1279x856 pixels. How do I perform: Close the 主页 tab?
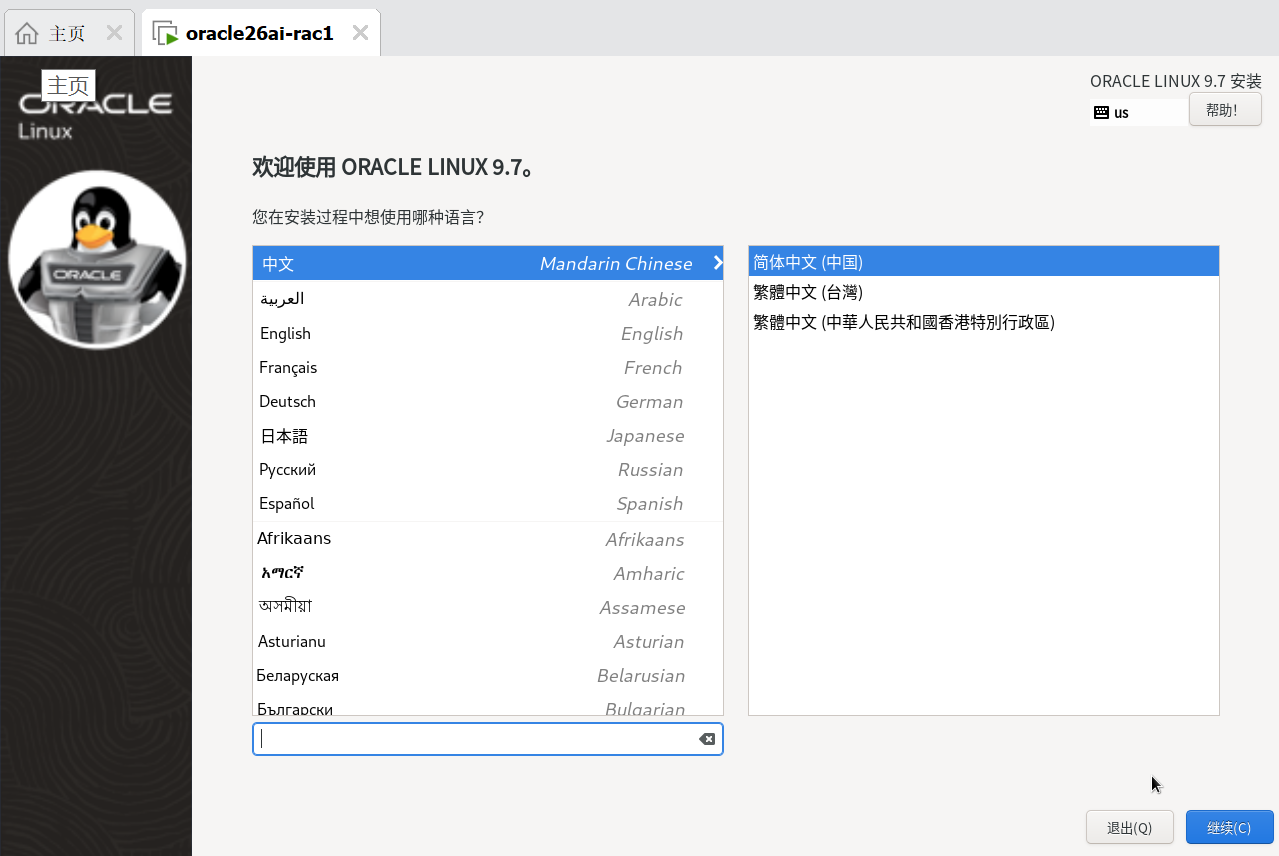(114, 33)
